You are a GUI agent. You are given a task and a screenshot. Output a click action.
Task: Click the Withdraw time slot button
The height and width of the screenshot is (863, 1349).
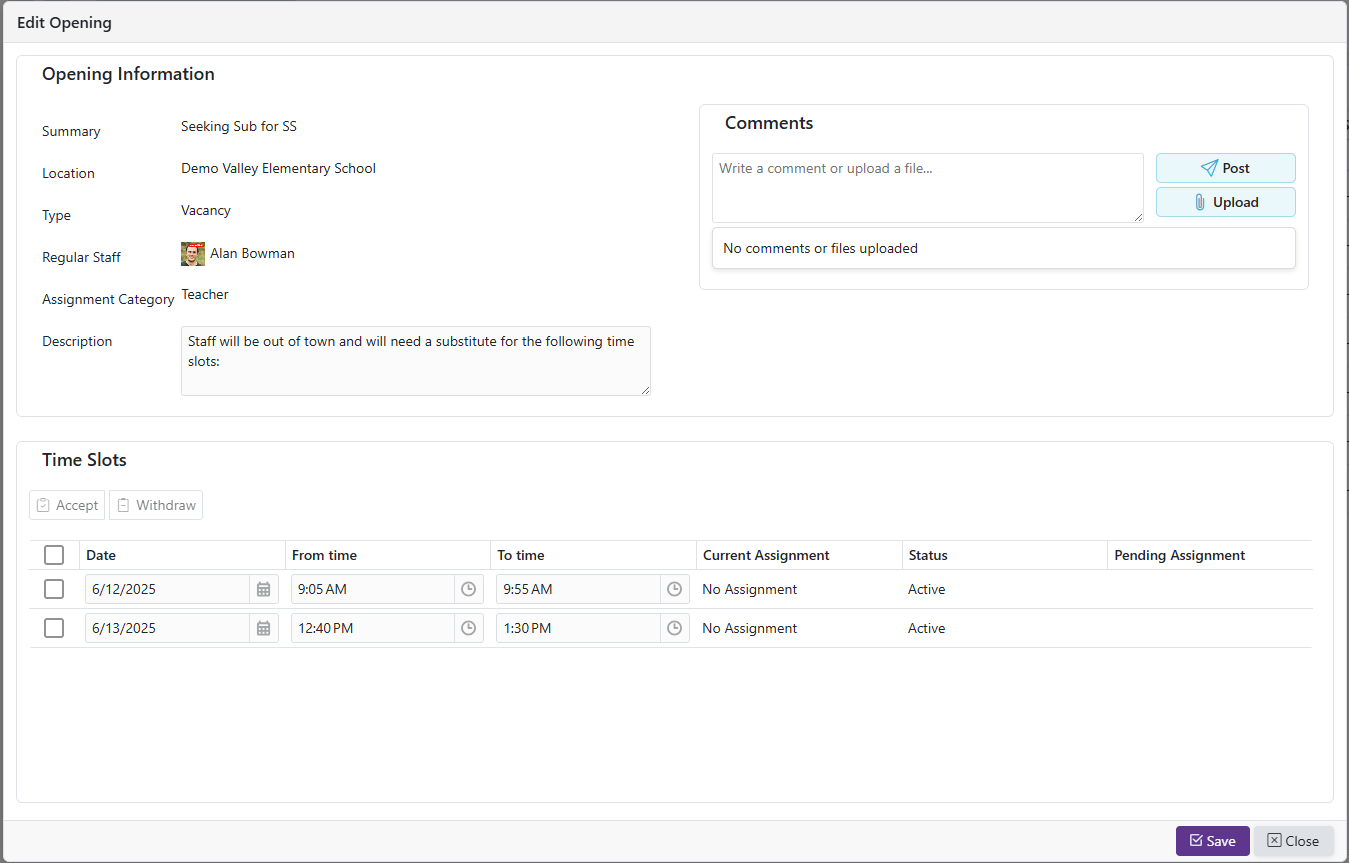pos(156,505)
